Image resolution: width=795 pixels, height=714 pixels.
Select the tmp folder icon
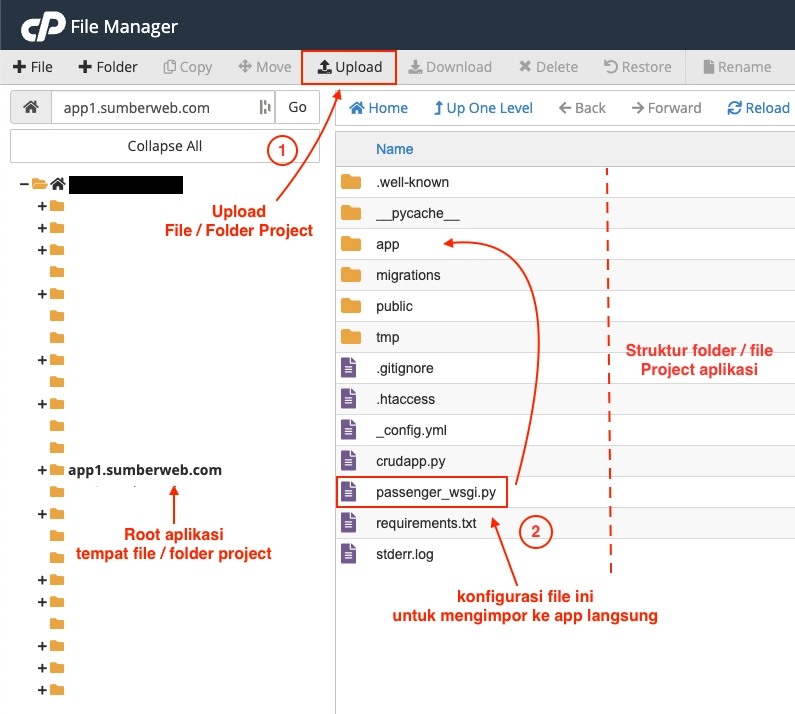click(351, 337)
